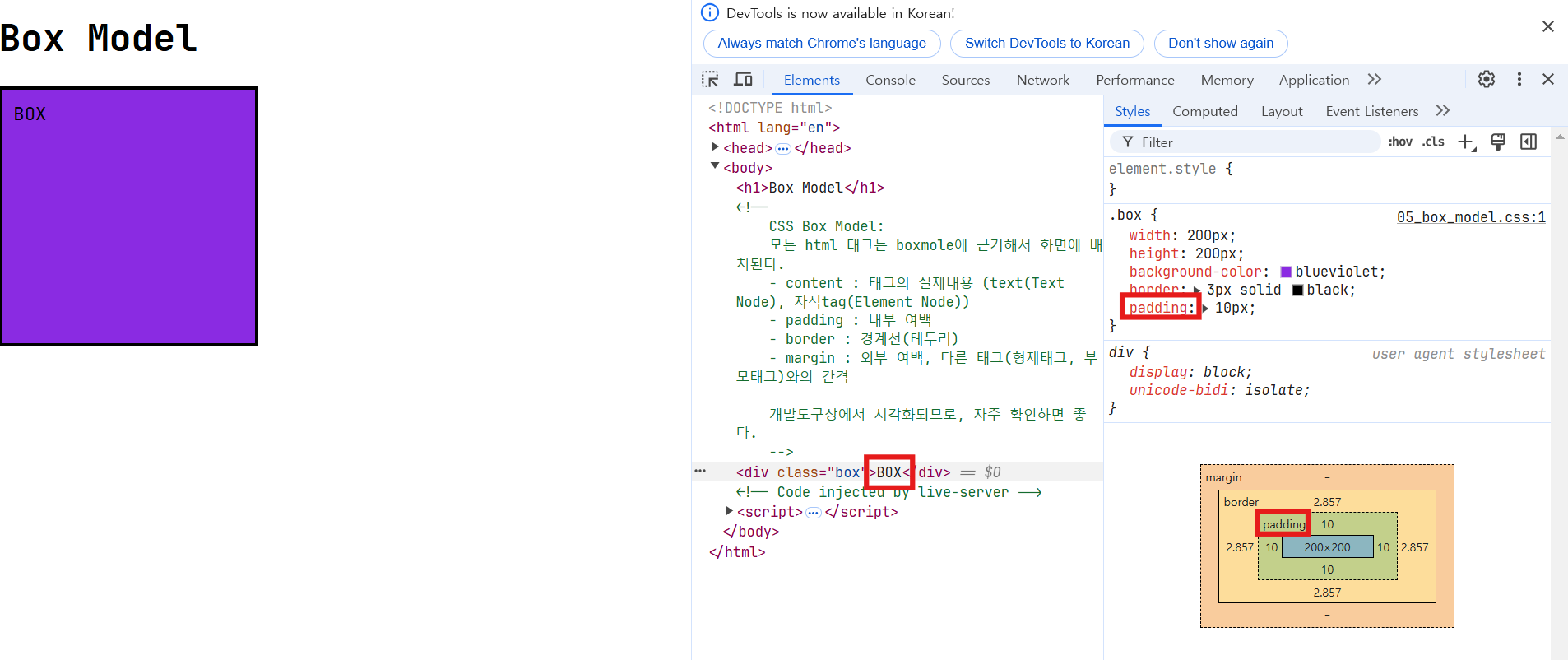Select the h1 Box Model DOM row

tap(810, 188)
